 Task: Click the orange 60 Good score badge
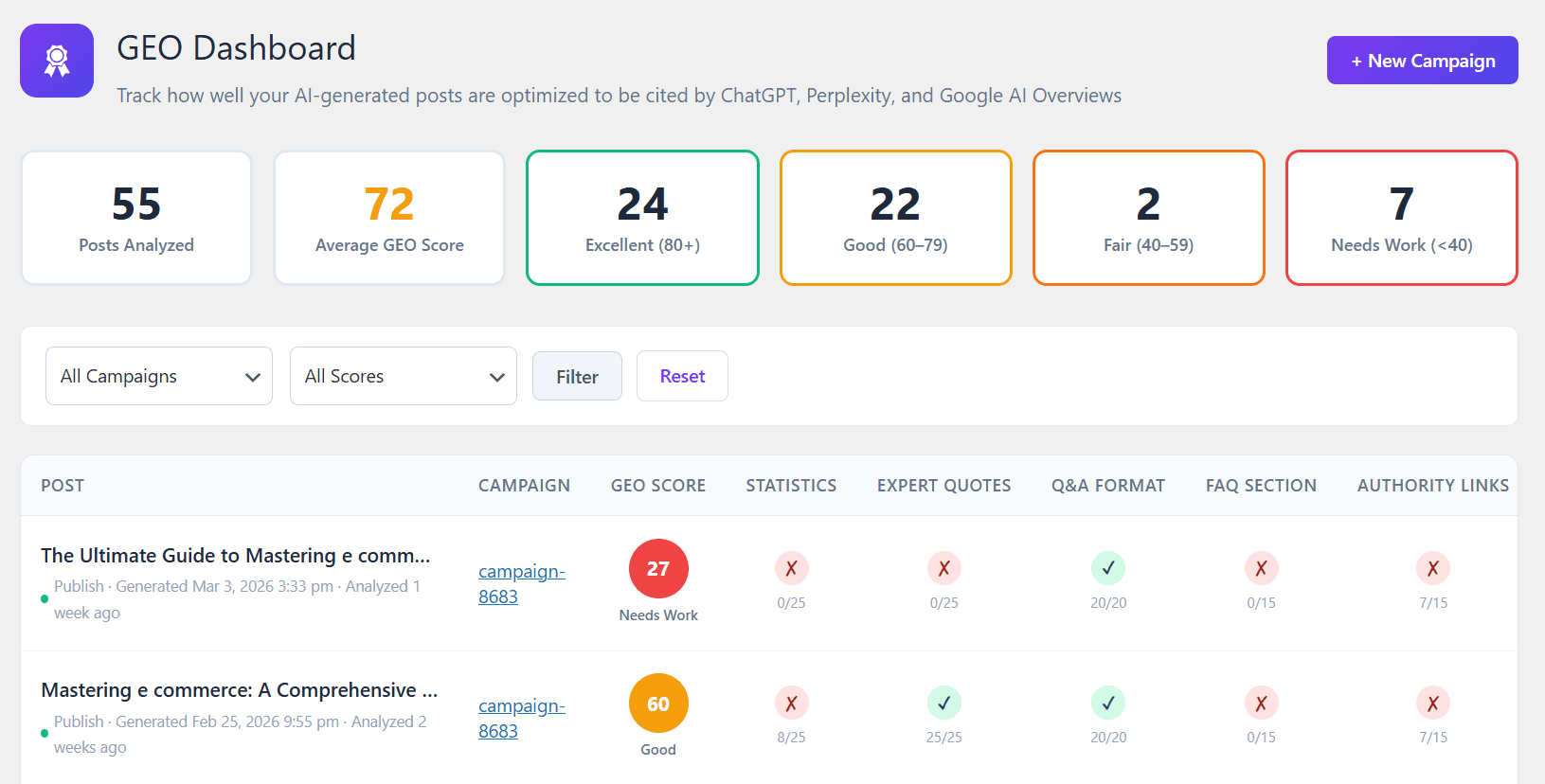658,704
